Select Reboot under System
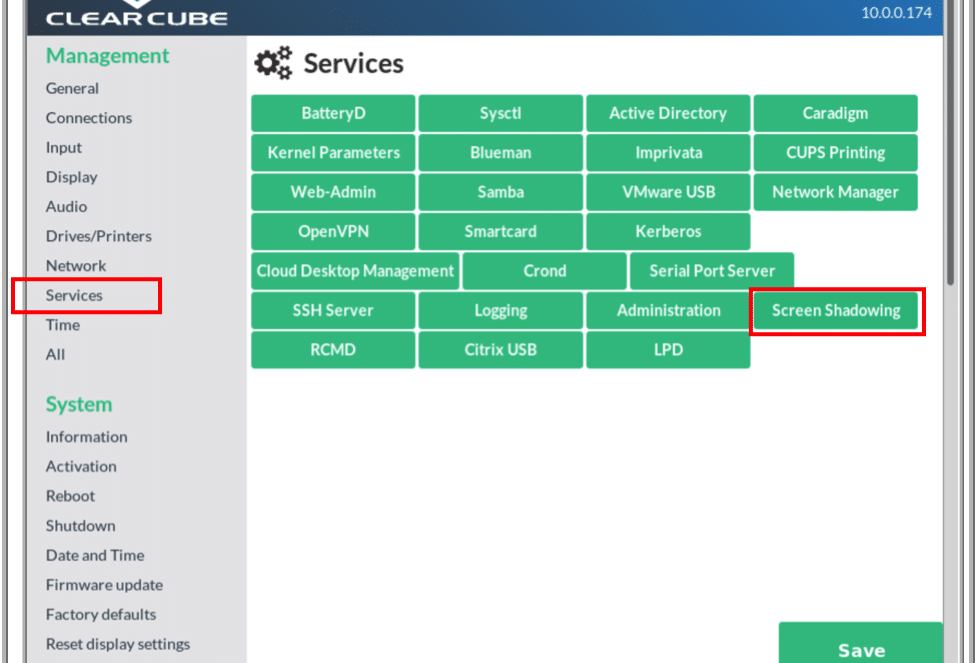This screenshot has height=663, width=975. coord(70,496)
